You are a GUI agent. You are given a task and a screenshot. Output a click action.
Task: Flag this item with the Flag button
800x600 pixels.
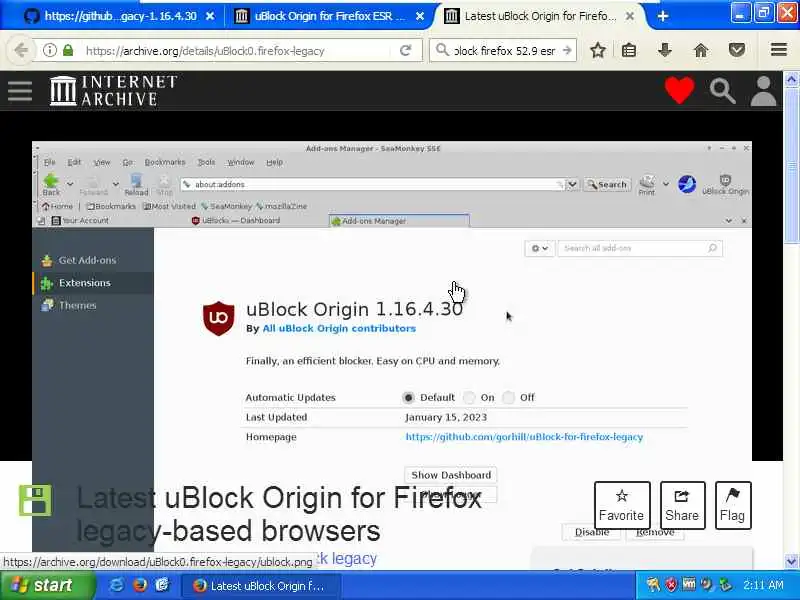pos(733,505)
